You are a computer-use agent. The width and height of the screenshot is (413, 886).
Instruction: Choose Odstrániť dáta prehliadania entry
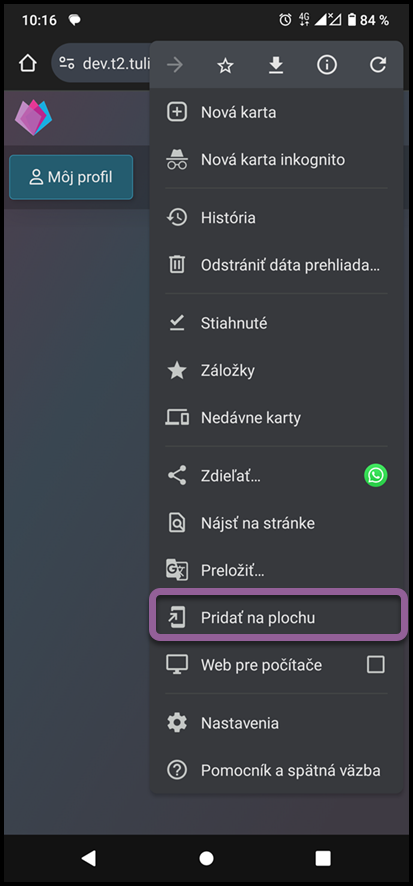276,265
